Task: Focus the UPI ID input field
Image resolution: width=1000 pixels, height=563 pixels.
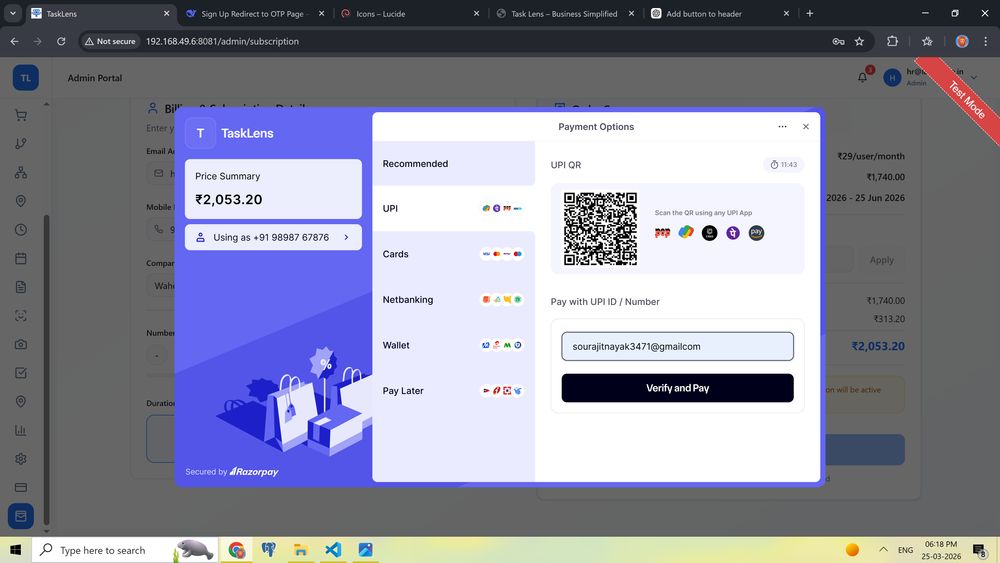Action: [x=677, y=346]
